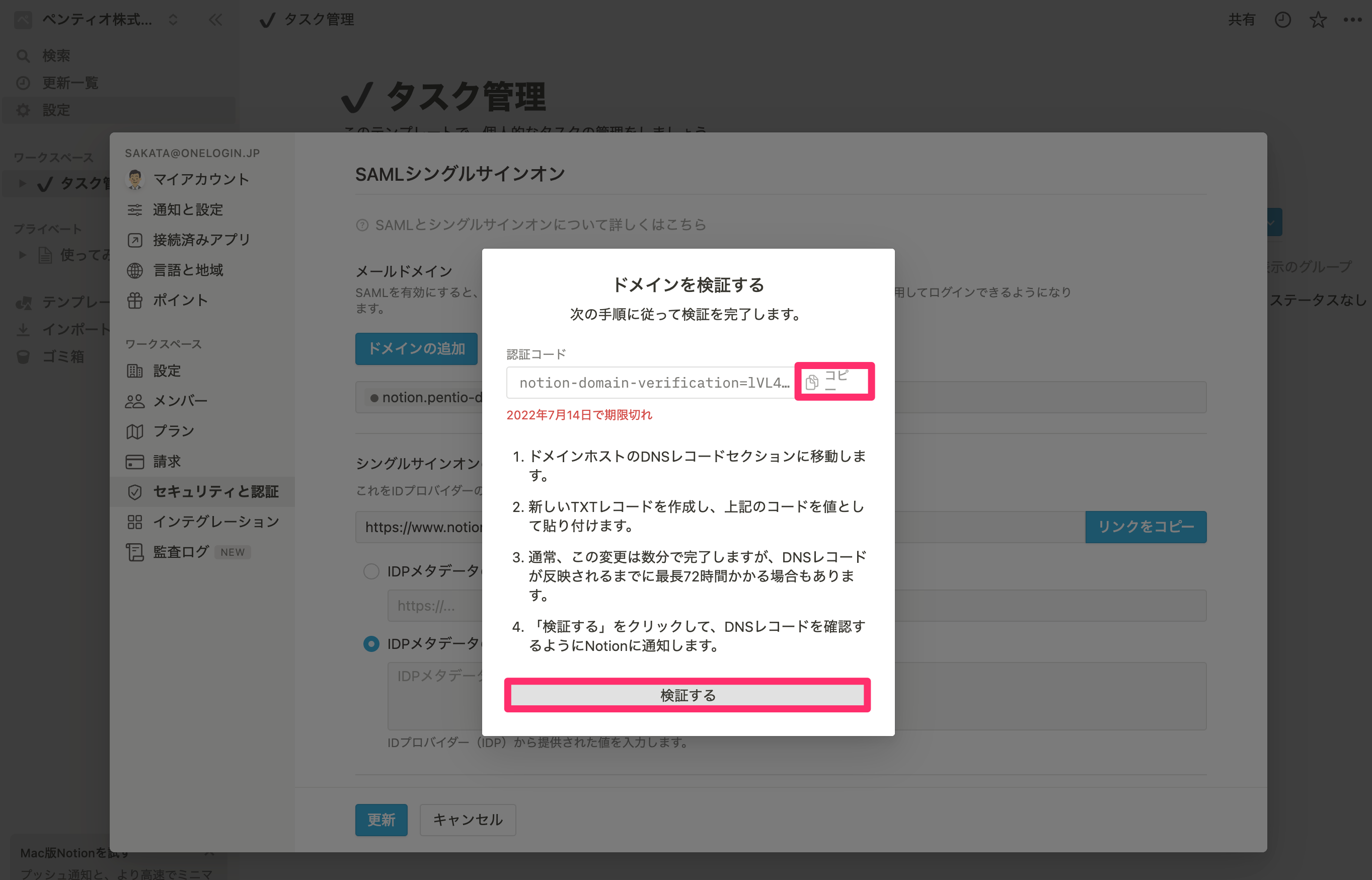Click the people icon next to メンバー
The width and height of the screenshot is (1372, 880).
coord(135,401)
